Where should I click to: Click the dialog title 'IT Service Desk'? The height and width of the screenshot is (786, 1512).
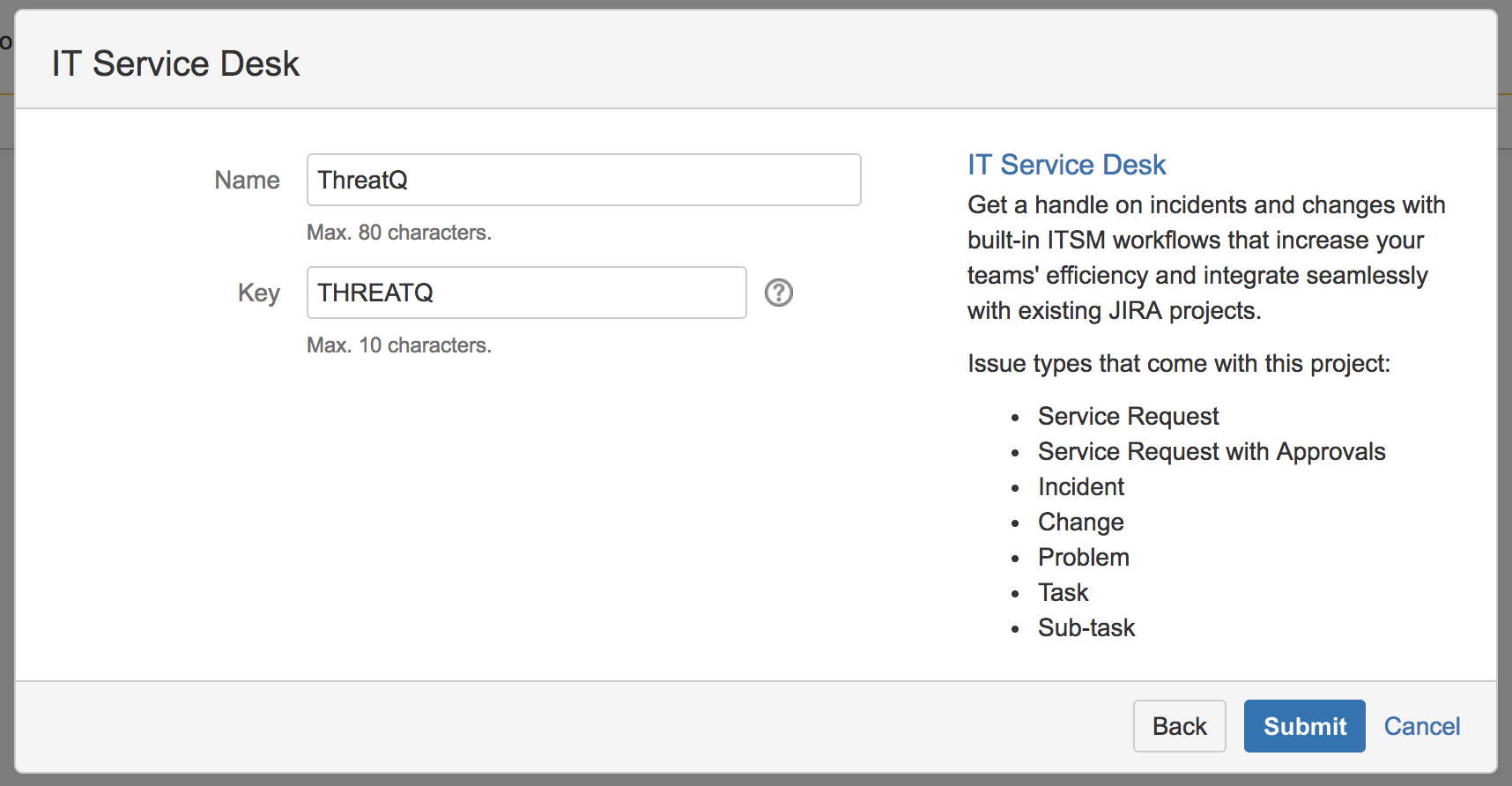(175, 63)
